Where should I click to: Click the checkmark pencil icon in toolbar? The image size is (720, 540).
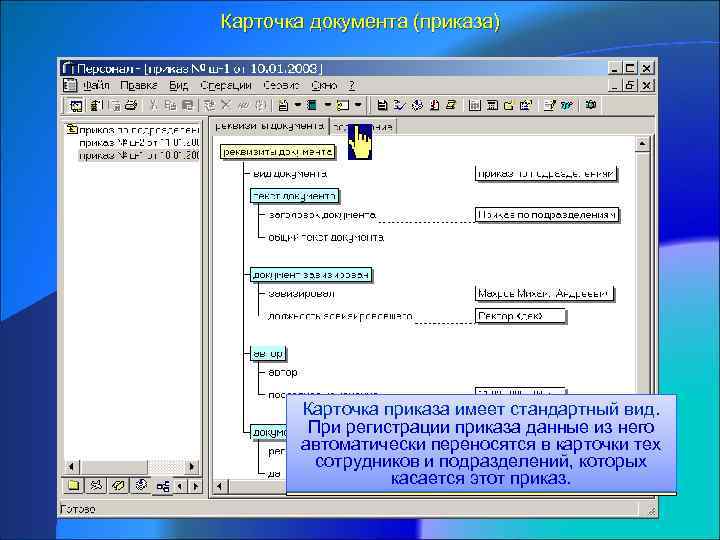[399, 106]
